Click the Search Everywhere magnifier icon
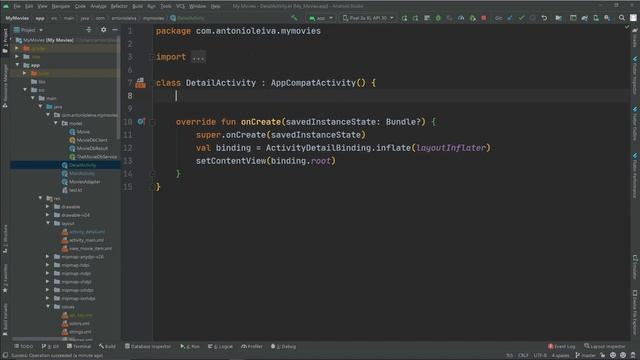The width and height of the screenshot is (640, 360). (x=622, y=18)
